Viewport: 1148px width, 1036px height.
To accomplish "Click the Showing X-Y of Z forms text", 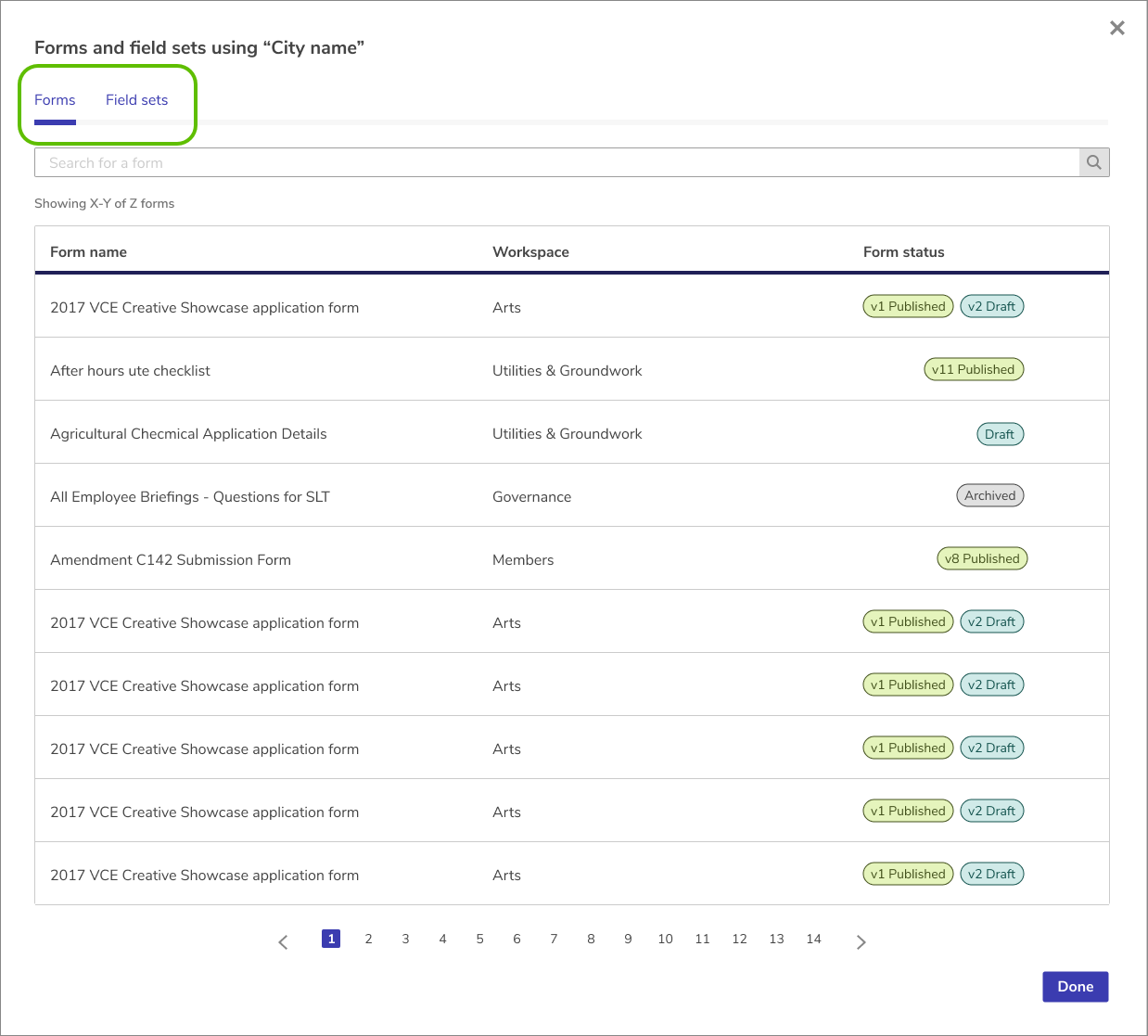I will 104,203.
